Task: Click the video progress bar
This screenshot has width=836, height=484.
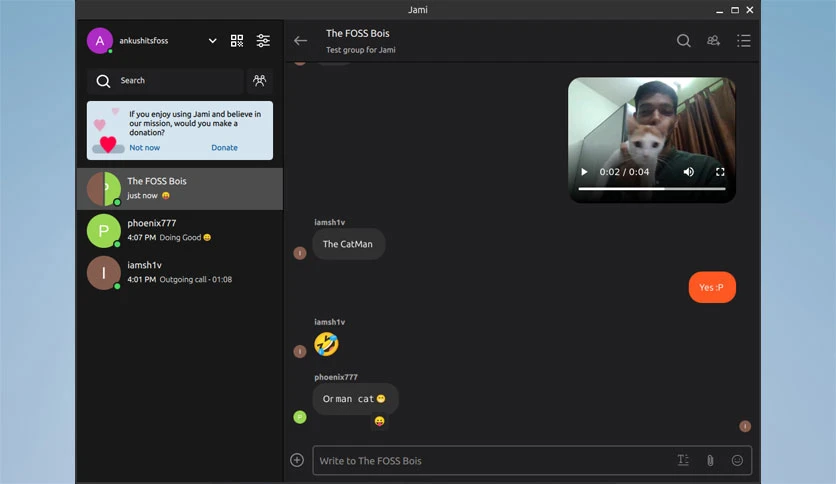Action: click(x=652, y=189)
